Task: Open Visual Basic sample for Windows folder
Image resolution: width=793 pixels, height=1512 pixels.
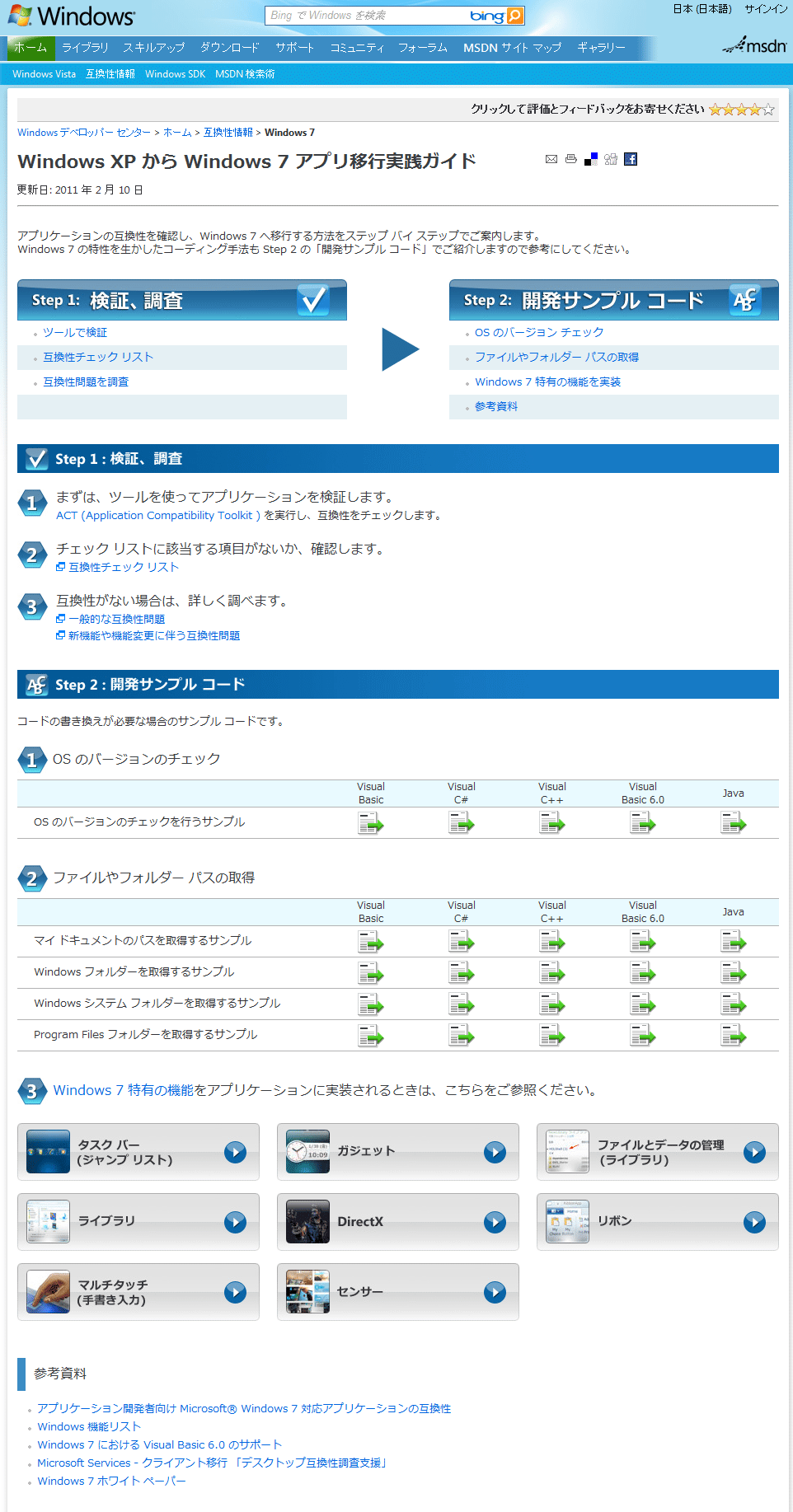Action: pyautogui.click(x=371, y=972)
